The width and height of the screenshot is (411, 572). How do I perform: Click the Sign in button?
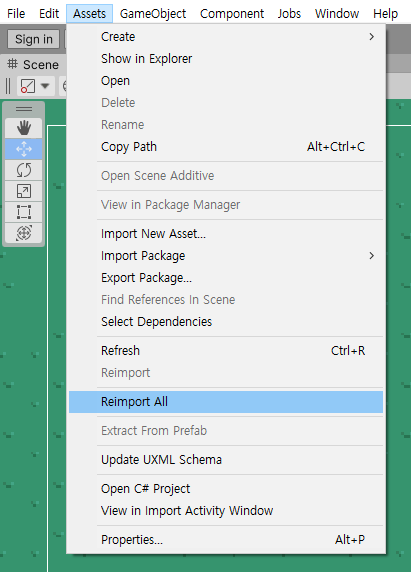(34, 39)
